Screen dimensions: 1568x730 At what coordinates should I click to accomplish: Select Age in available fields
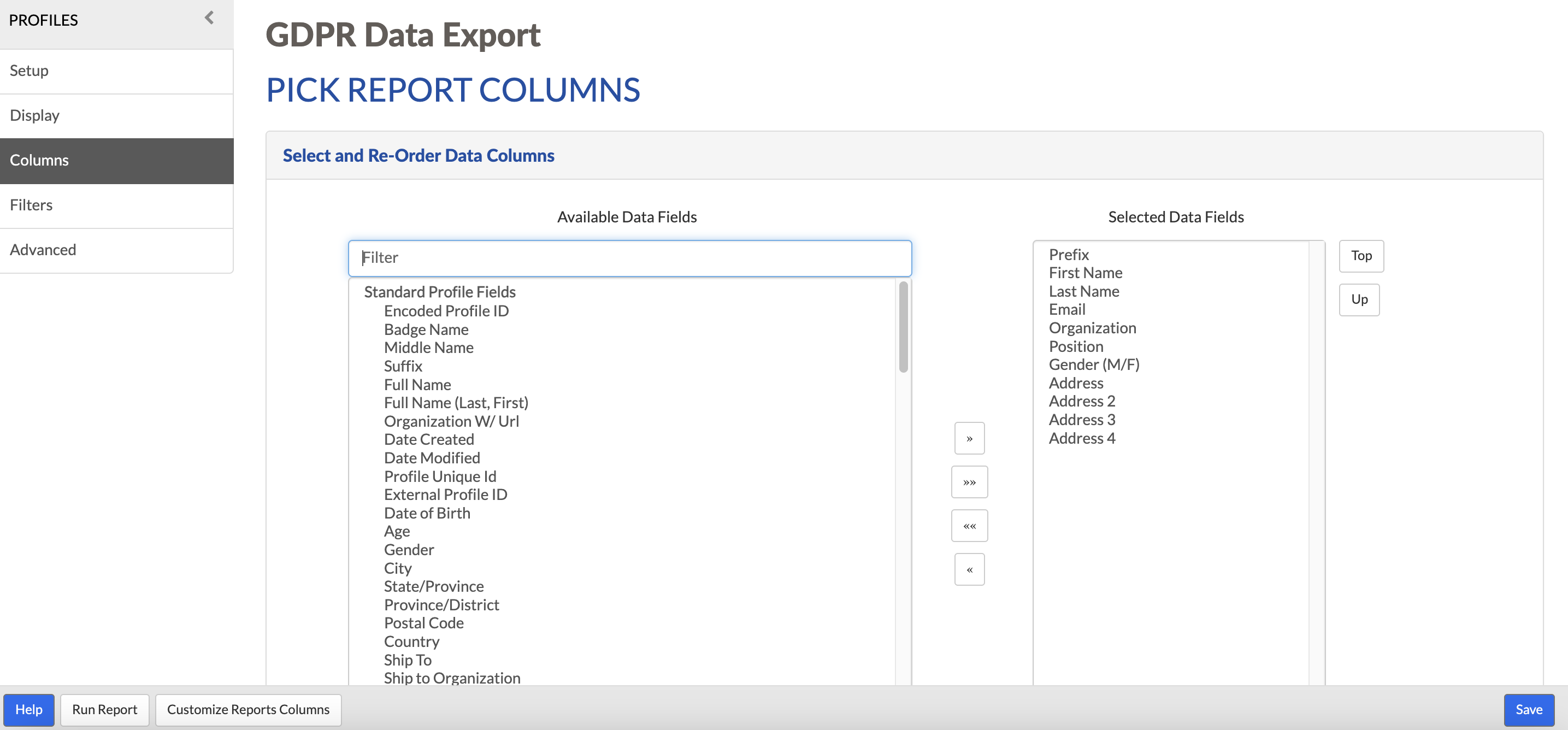(397, 532)
